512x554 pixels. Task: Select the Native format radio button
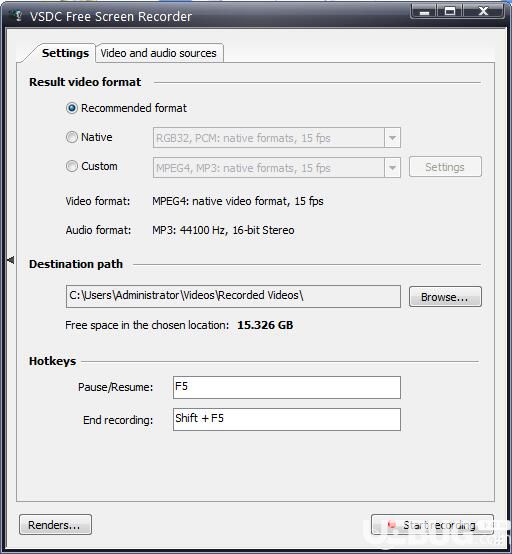click(72, 137)
